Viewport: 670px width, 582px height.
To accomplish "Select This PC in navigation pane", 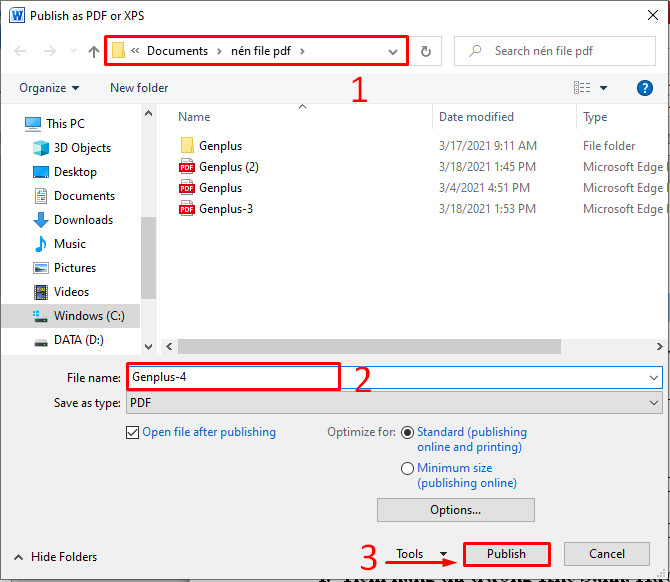I will click(x=55, y=123).
